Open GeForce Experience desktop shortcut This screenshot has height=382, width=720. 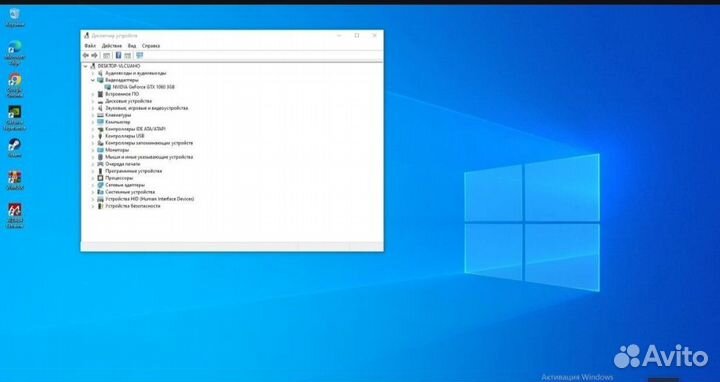tap(15, 118)
